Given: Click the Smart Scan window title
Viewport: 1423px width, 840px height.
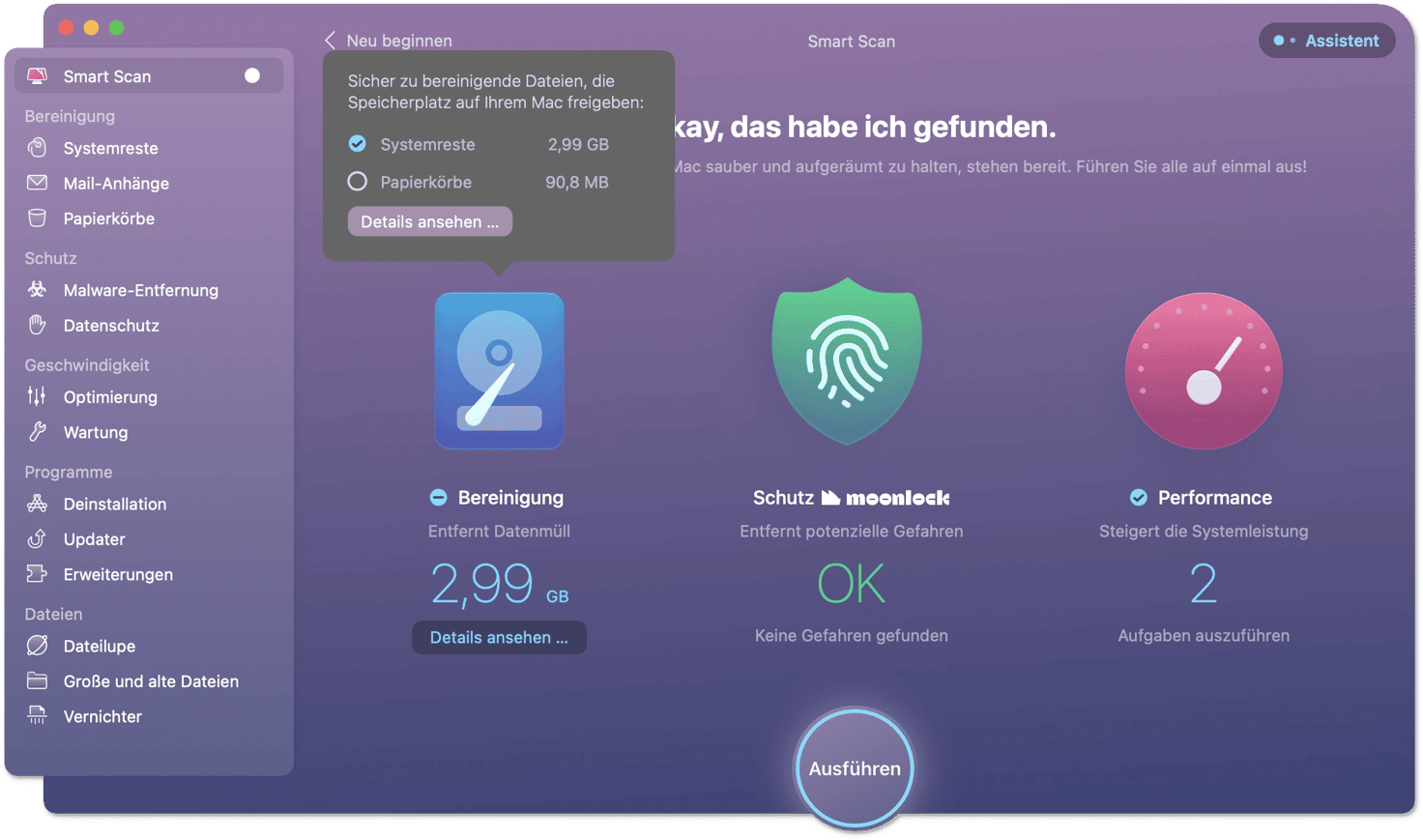Looking at the screenshot, I should click(852, 42).
